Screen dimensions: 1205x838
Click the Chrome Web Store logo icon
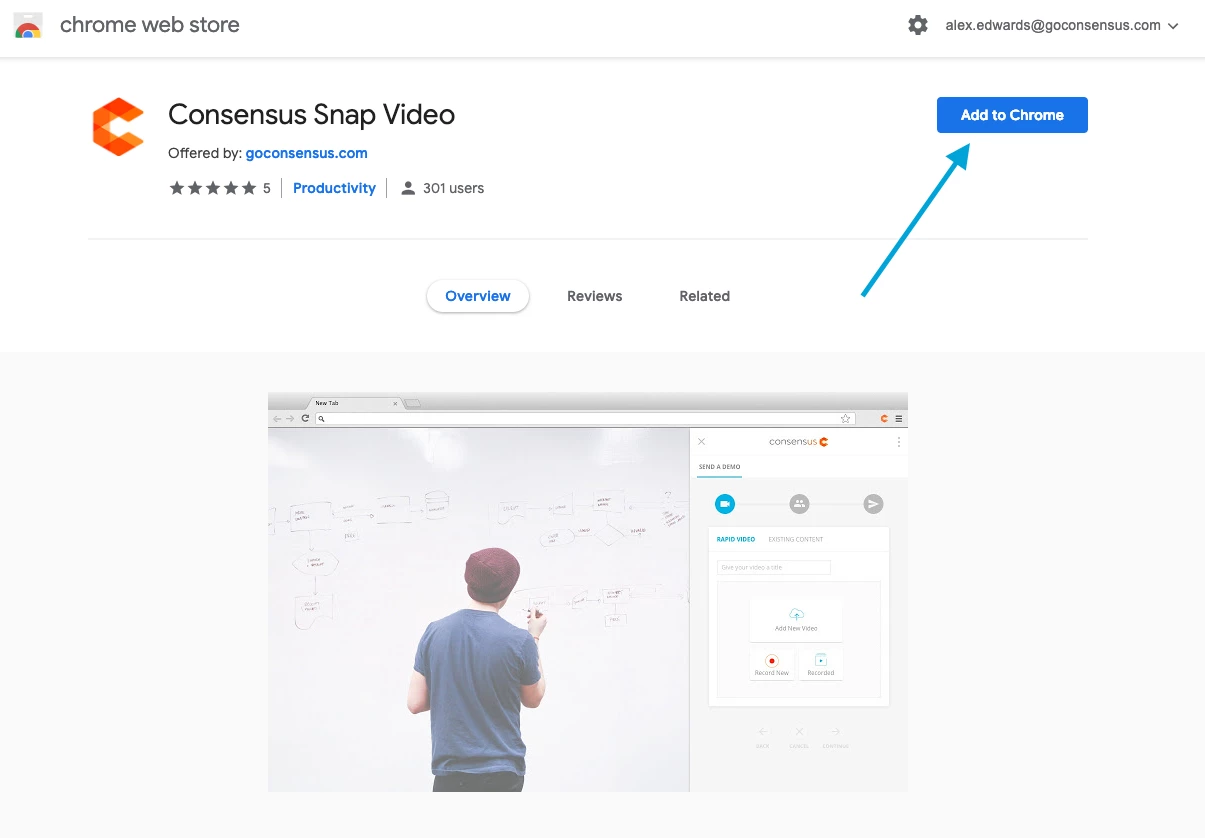(28, 25)
